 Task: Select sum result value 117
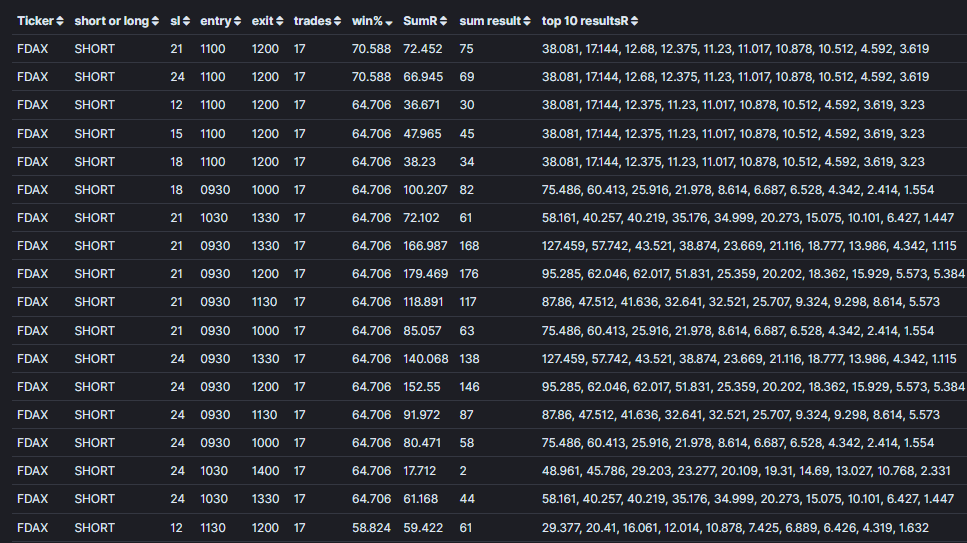(x=467, y=302)
